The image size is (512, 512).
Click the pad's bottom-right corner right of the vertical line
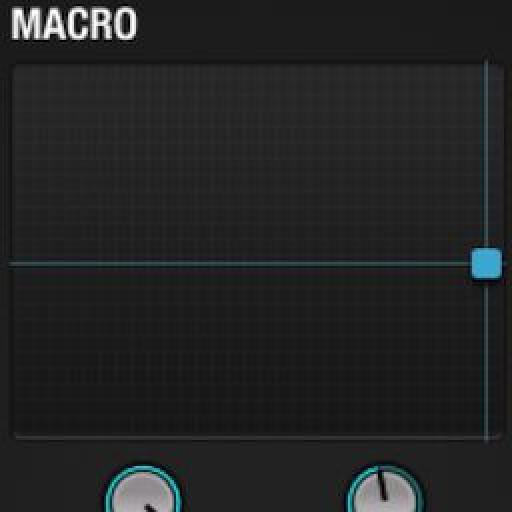[496, 432]
